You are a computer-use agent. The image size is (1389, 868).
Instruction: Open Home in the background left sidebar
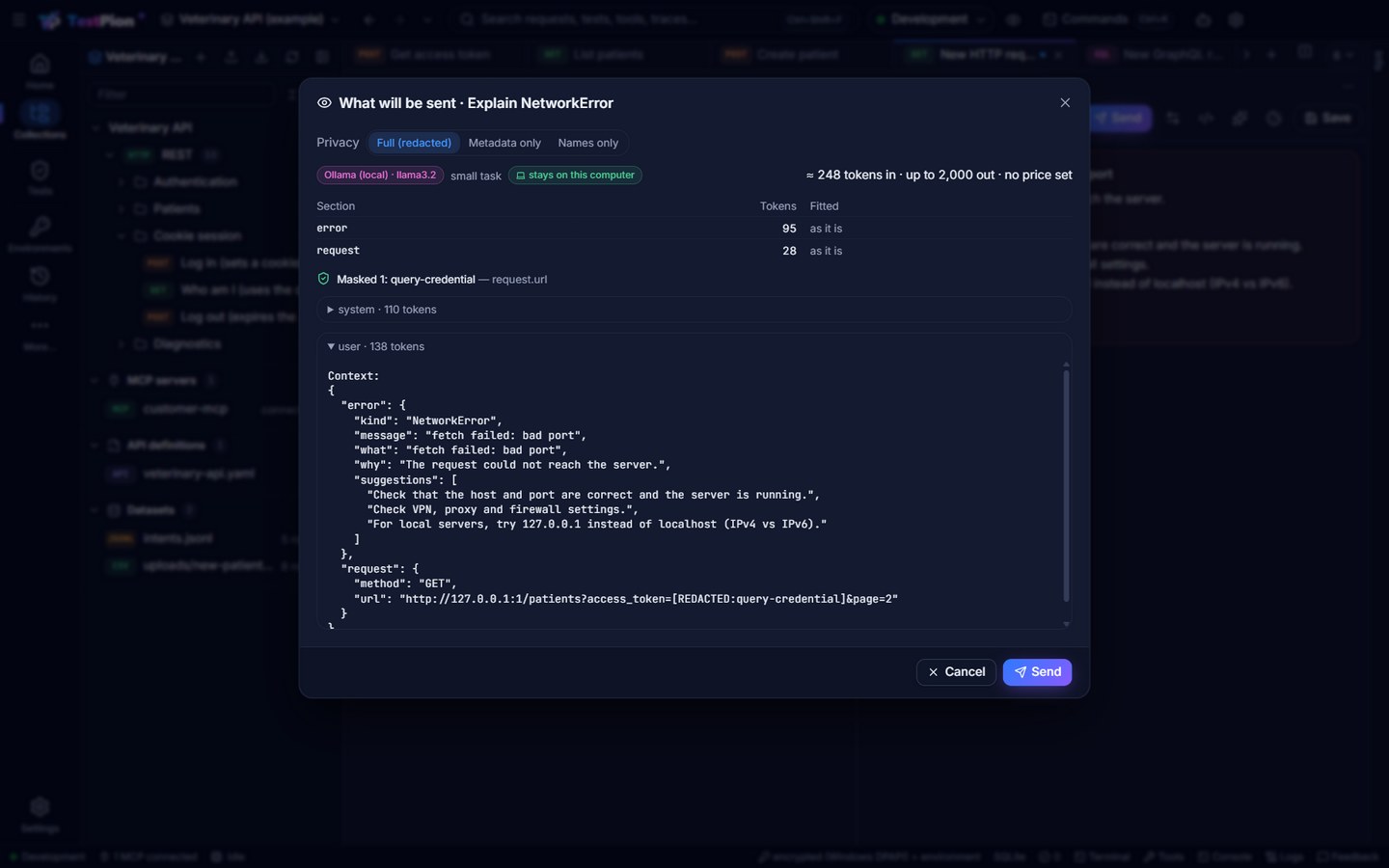pos(40,70)
